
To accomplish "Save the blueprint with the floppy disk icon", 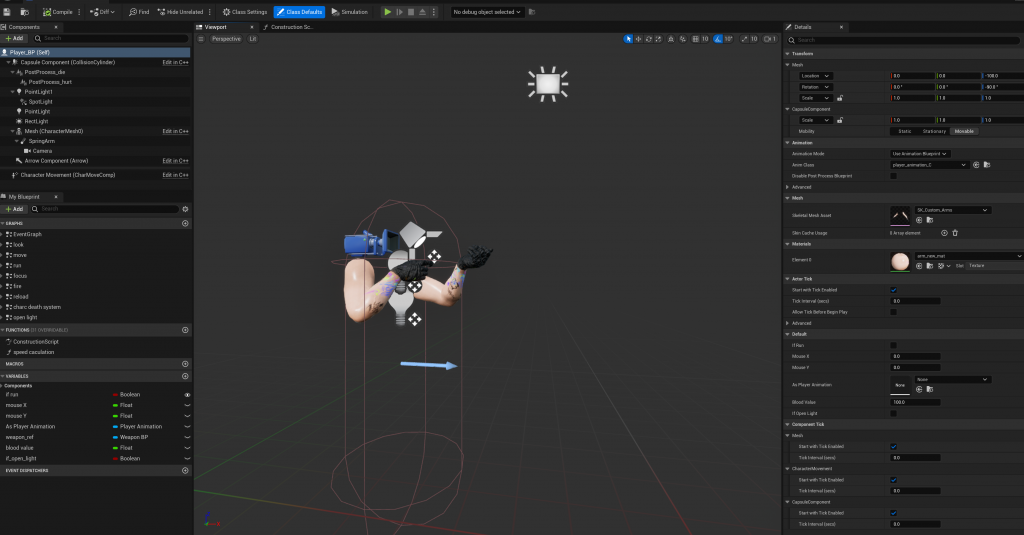I will (x=7, y=12).
